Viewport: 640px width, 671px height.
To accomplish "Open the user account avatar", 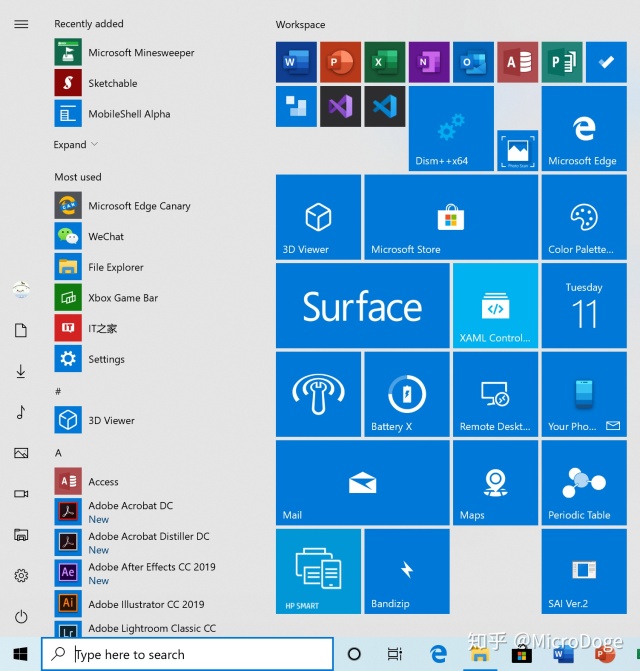I will [x=21, y=290].
